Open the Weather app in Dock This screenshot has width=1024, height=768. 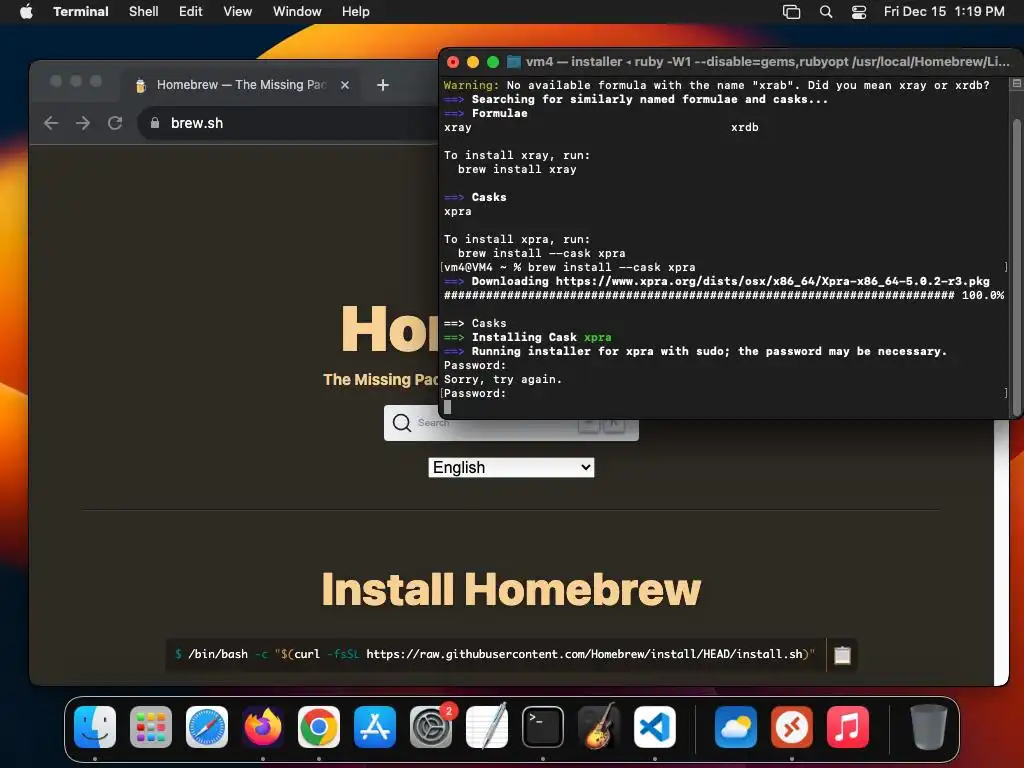736,727
